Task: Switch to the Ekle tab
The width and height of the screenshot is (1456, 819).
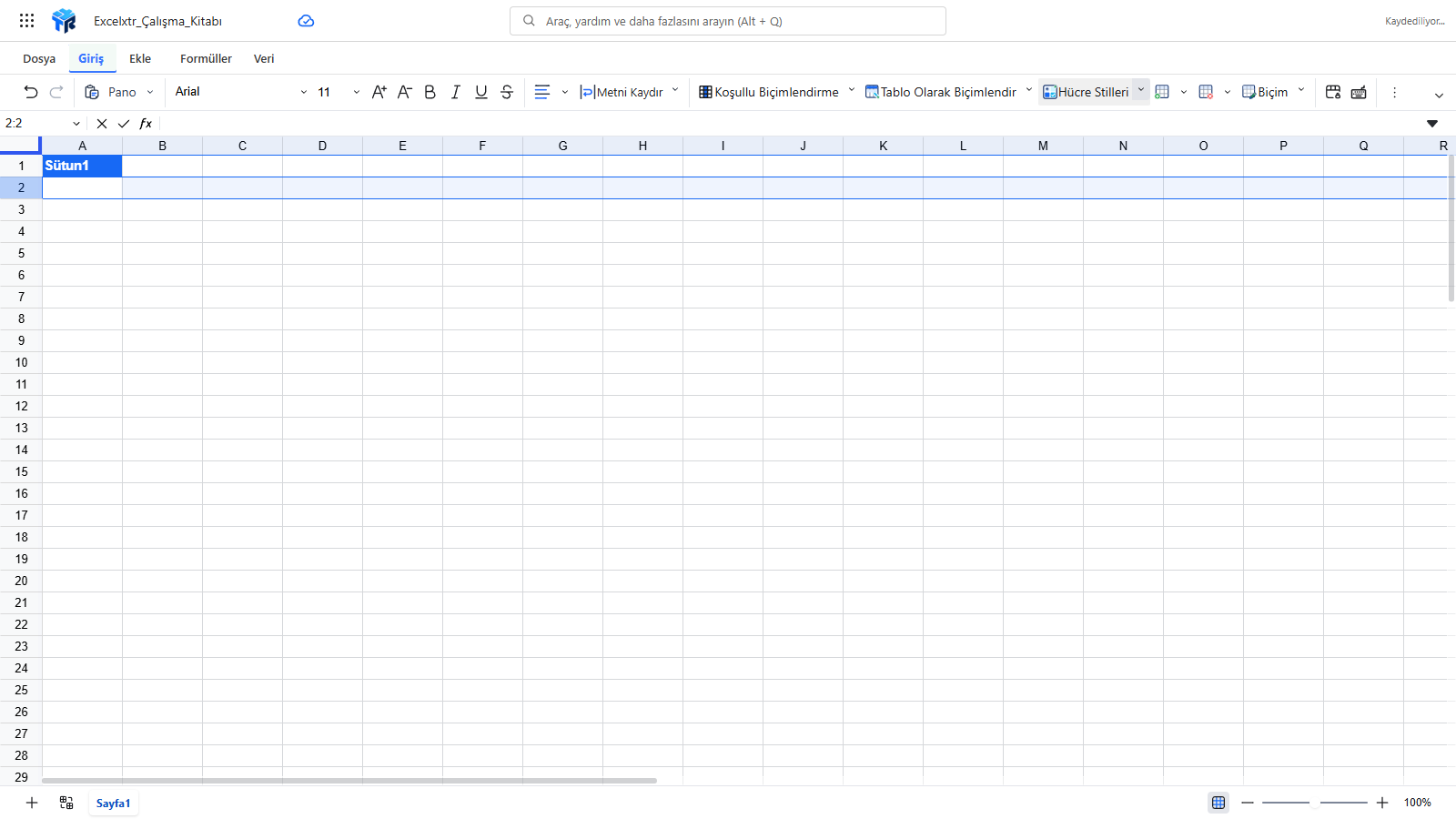Action: (x=140, y=58)
